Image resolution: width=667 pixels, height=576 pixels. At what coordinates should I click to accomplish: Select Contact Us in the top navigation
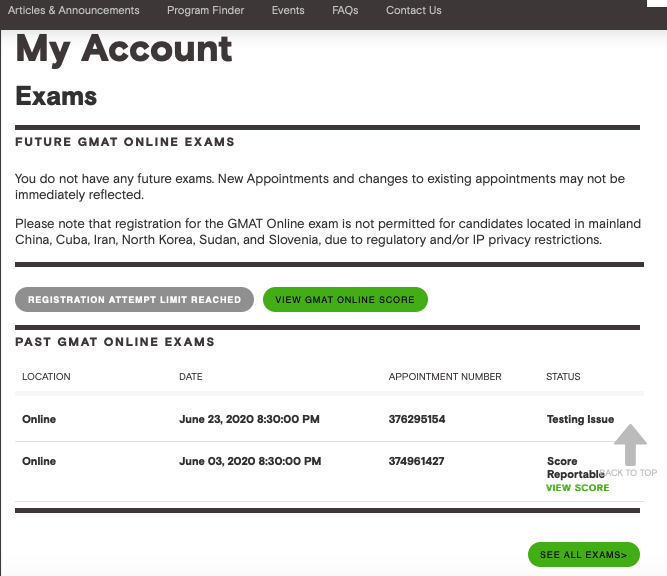point(413,11)
